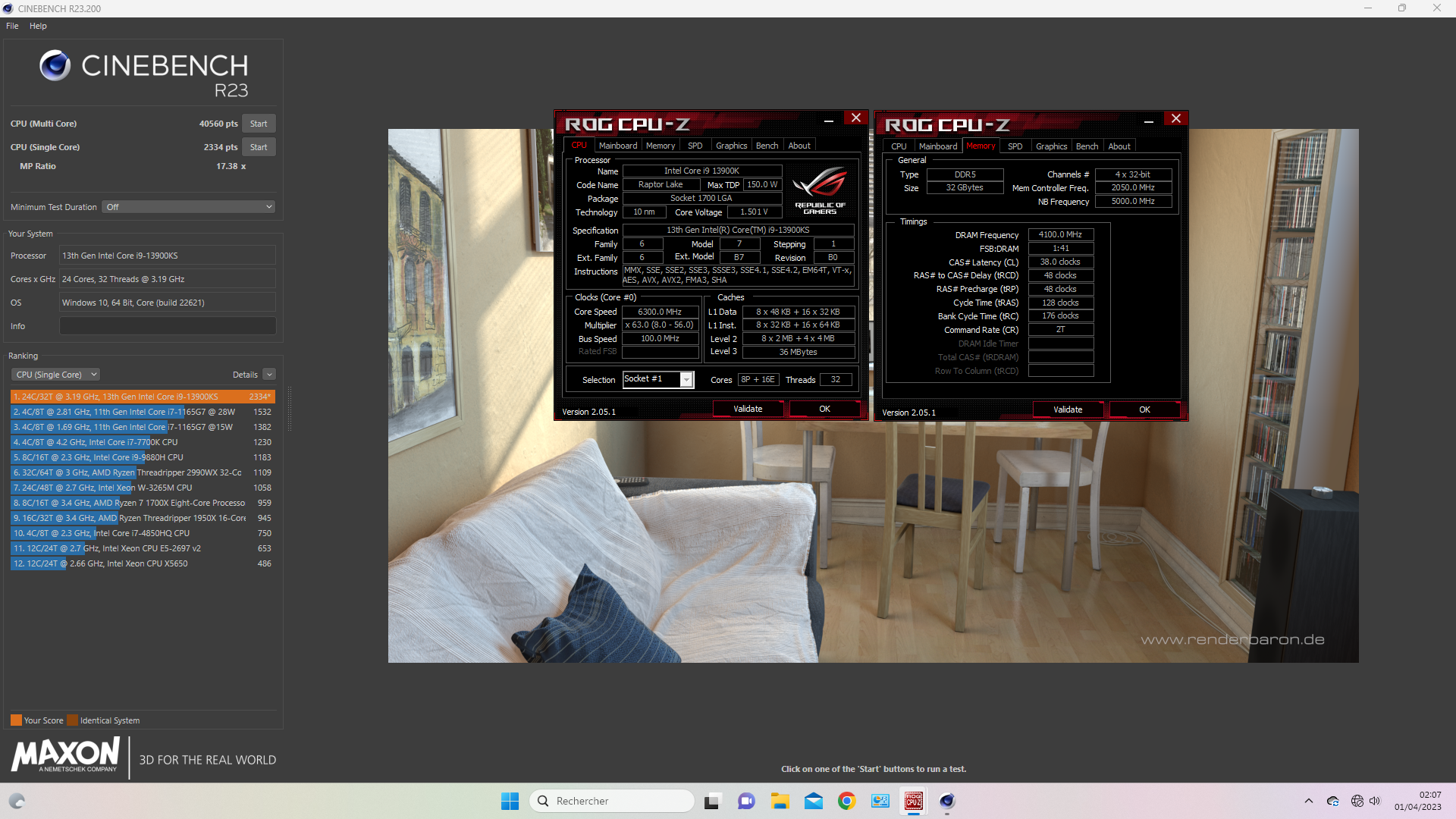Click the Windows Start logo

(510, 801)
